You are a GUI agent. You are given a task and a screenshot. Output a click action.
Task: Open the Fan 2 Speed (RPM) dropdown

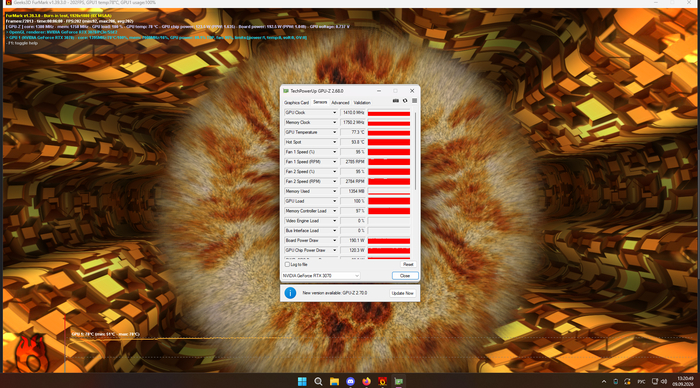[x=334, y=181]
